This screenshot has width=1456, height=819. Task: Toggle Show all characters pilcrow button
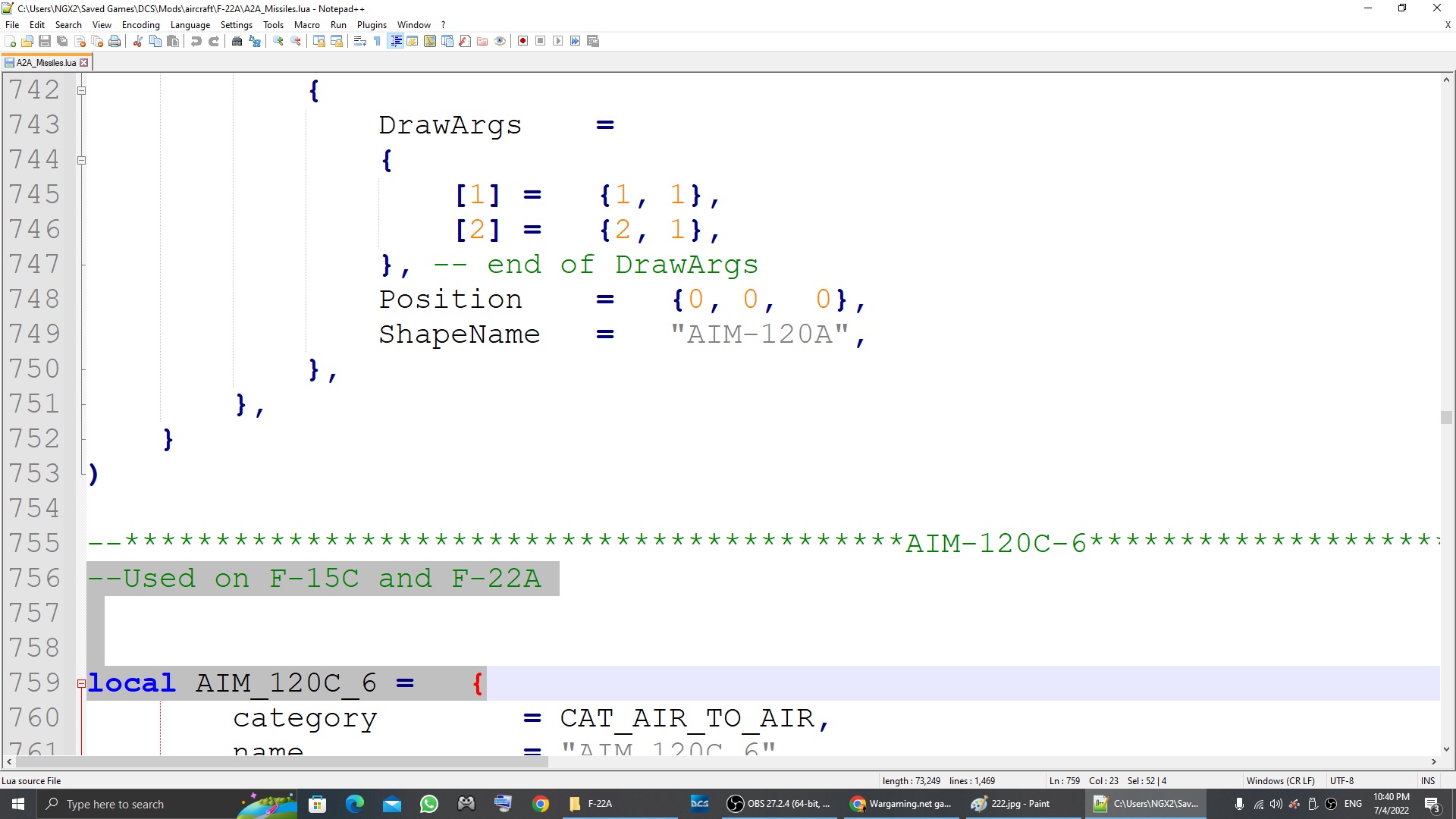(378, 41)
